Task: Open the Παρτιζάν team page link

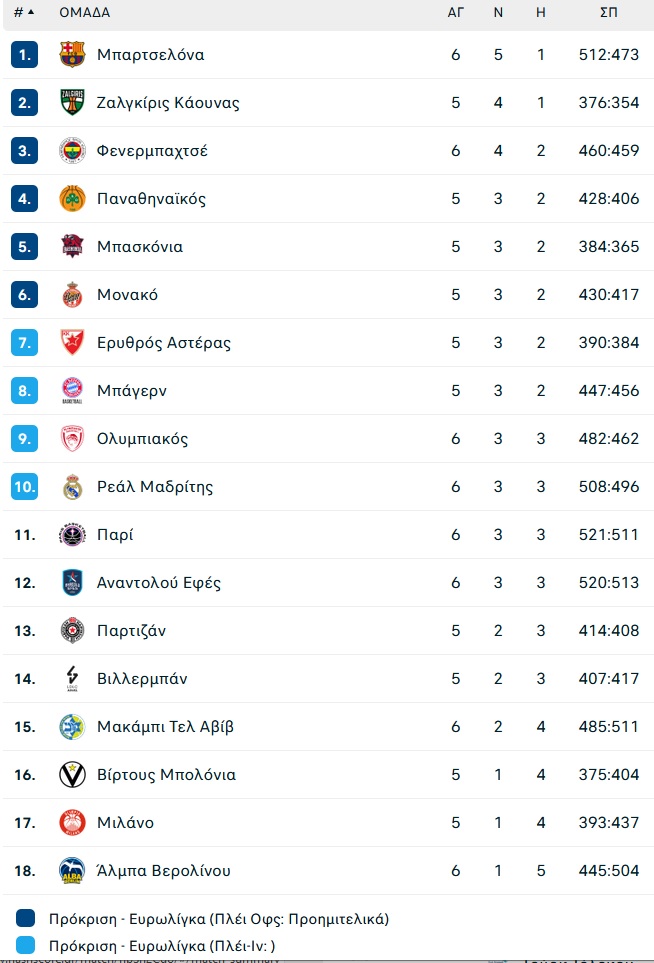Action: click(x=131, y=631)
